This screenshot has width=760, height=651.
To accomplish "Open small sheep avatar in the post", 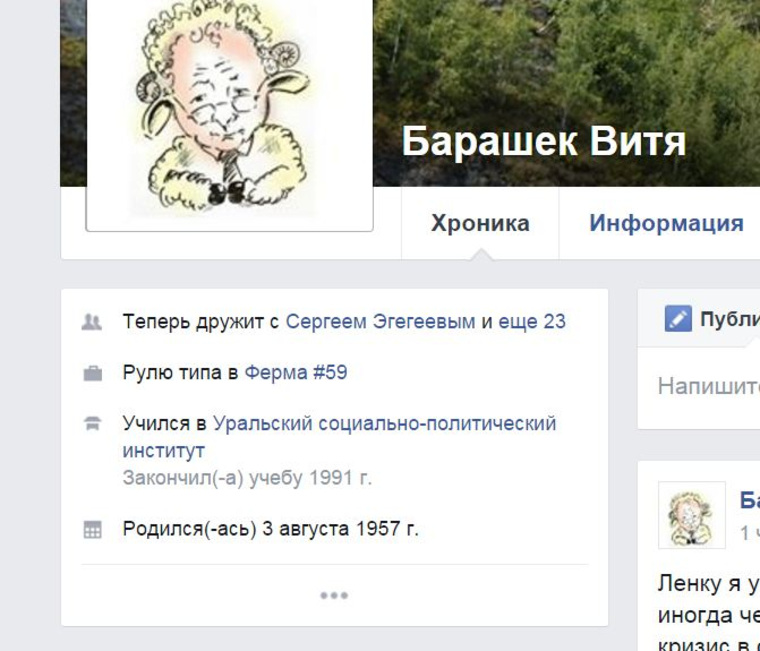I will tap(692, 515).
